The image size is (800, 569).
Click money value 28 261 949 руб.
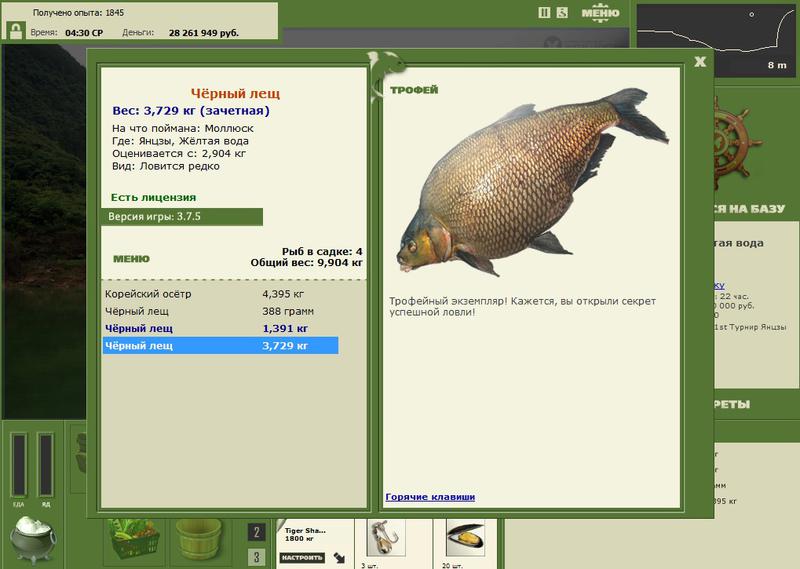pos(204,33)
